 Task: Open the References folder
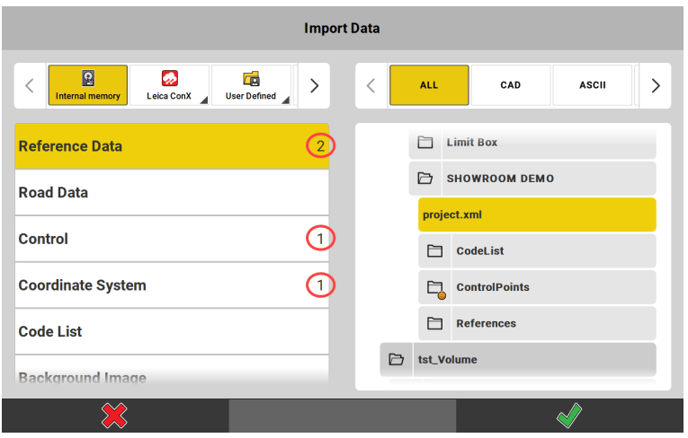tap(537, 323)
